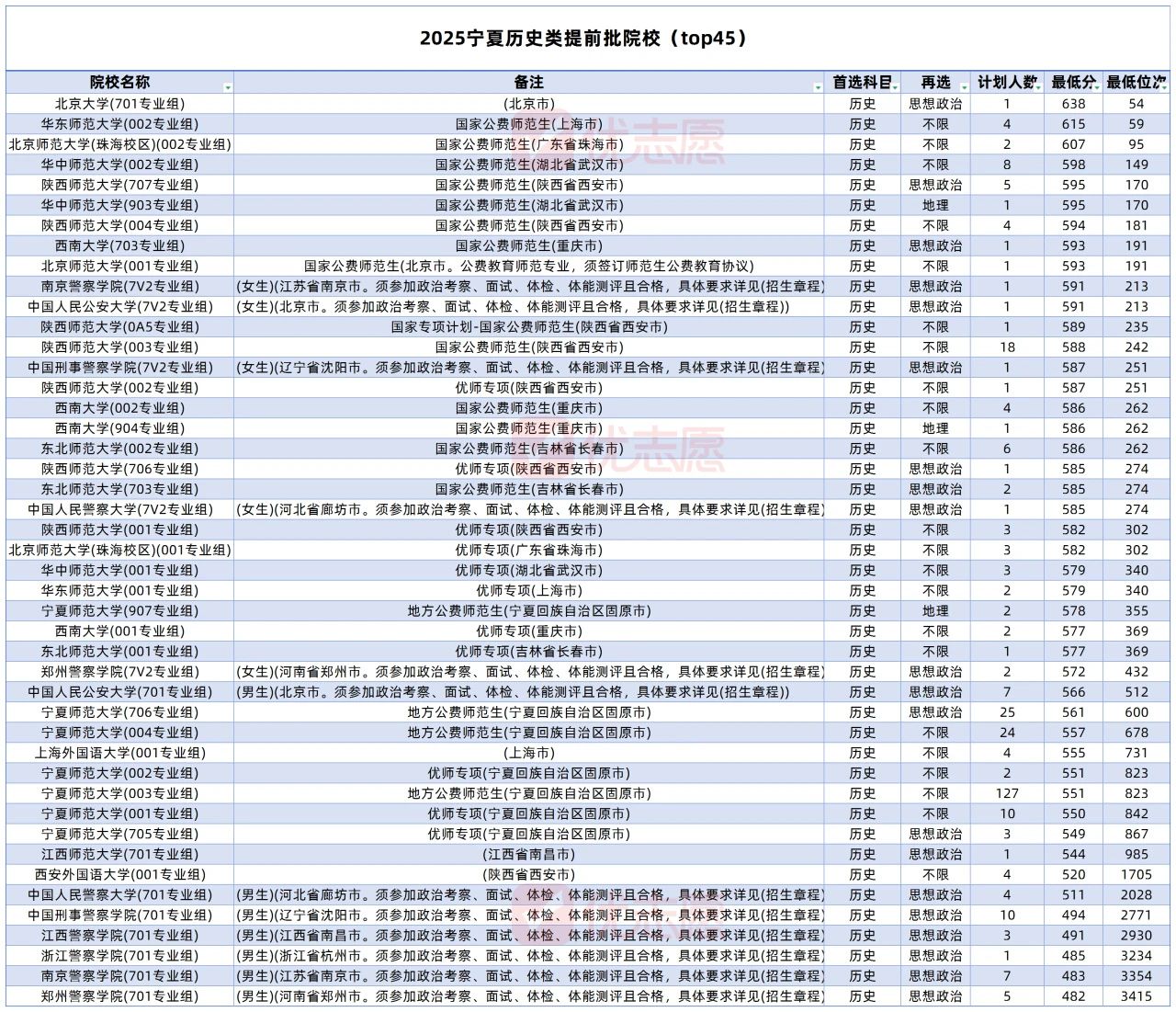Click the rank cell showing 1705

[1136, 874]
